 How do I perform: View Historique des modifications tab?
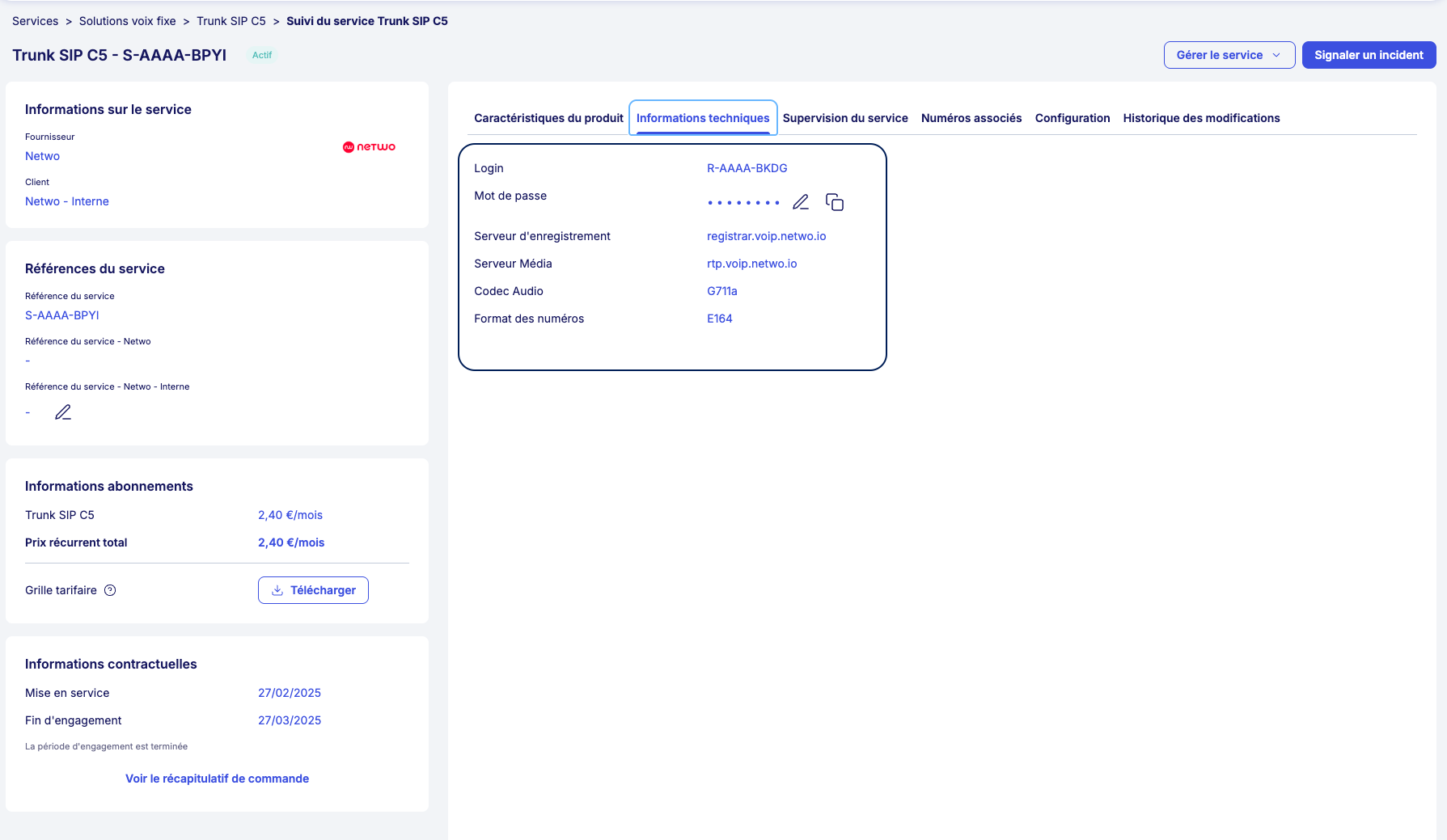click(x=1201, y=118)
